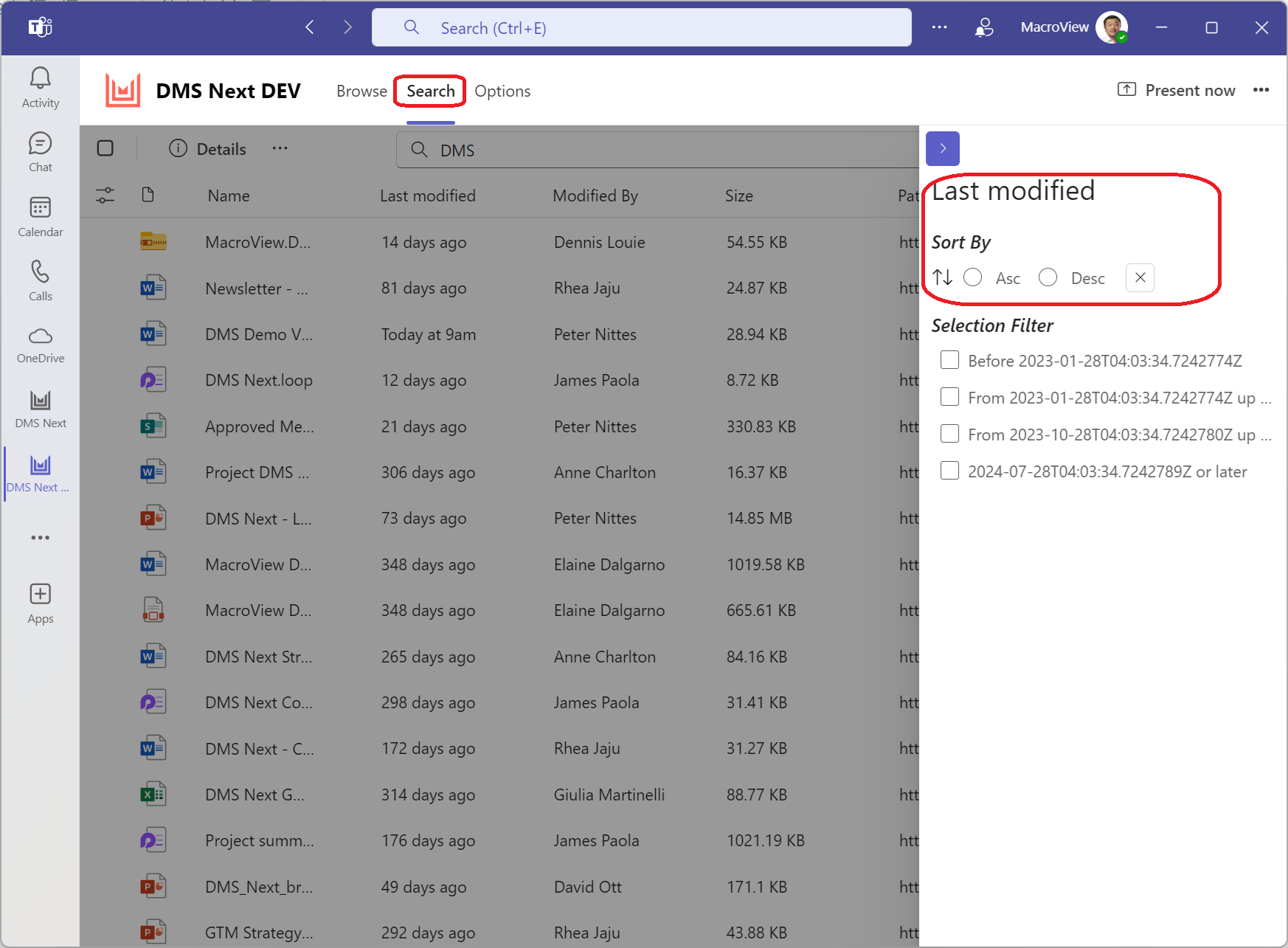Open the people notification icon

(x=983, y=27)
